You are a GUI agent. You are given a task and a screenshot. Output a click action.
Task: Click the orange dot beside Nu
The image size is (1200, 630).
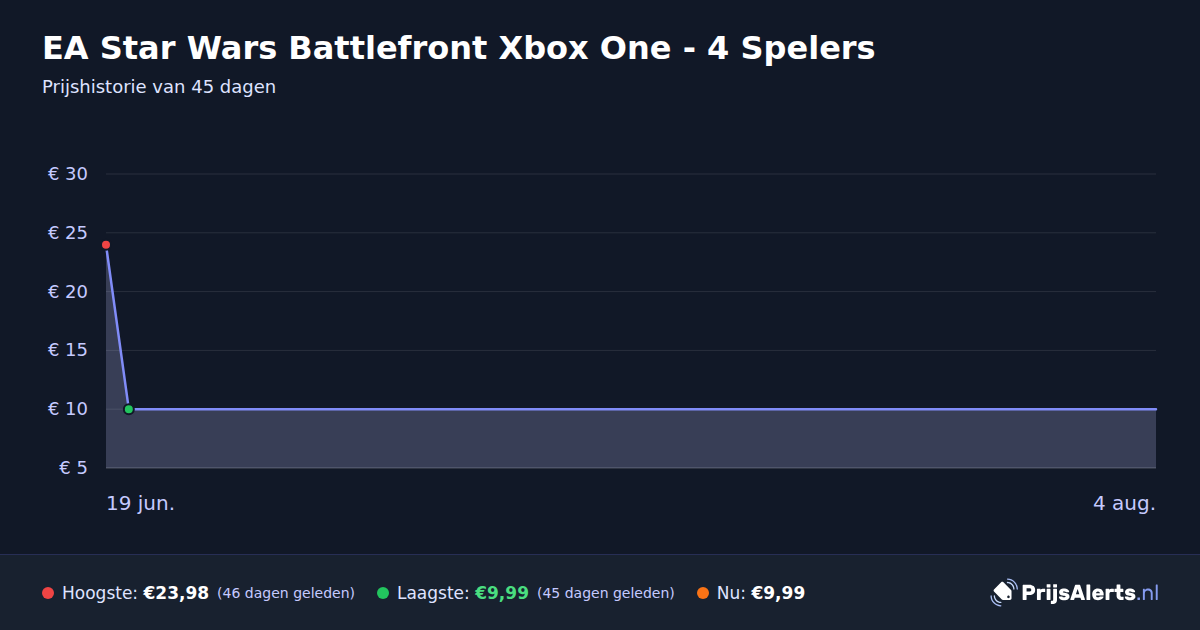coord(703,593)
